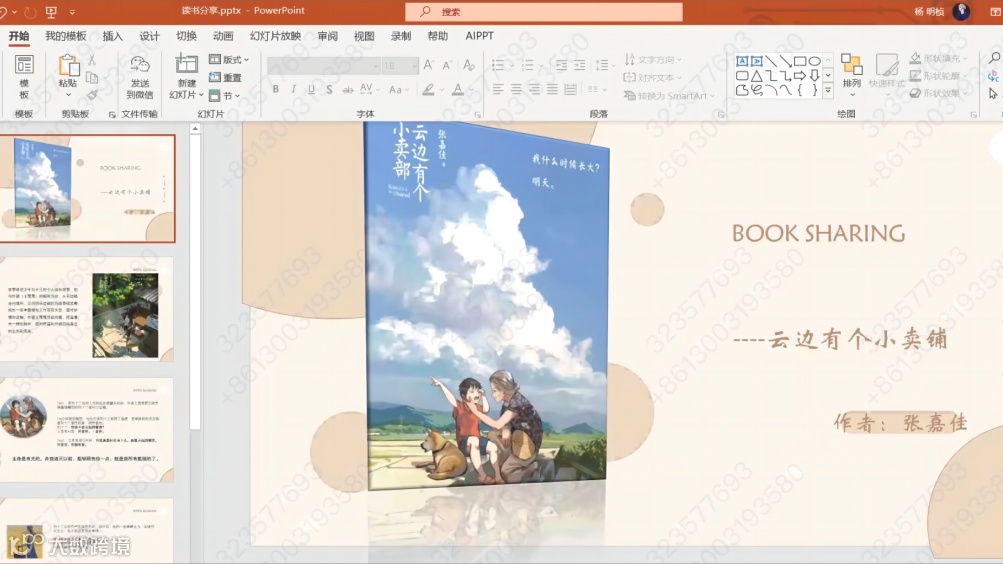
Task: Open the 设计 Design tab
Action: click(150, 36)
